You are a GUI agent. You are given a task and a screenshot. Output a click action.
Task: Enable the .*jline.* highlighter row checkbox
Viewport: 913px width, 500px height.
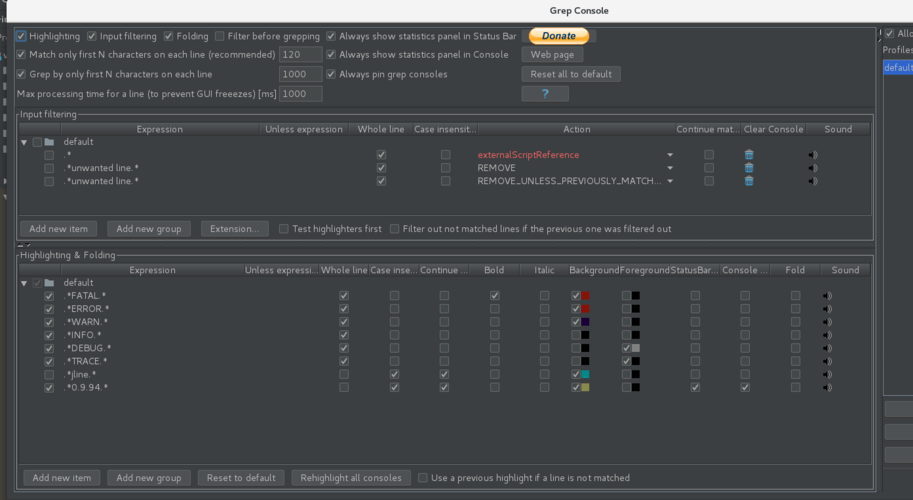pos(49,374)
